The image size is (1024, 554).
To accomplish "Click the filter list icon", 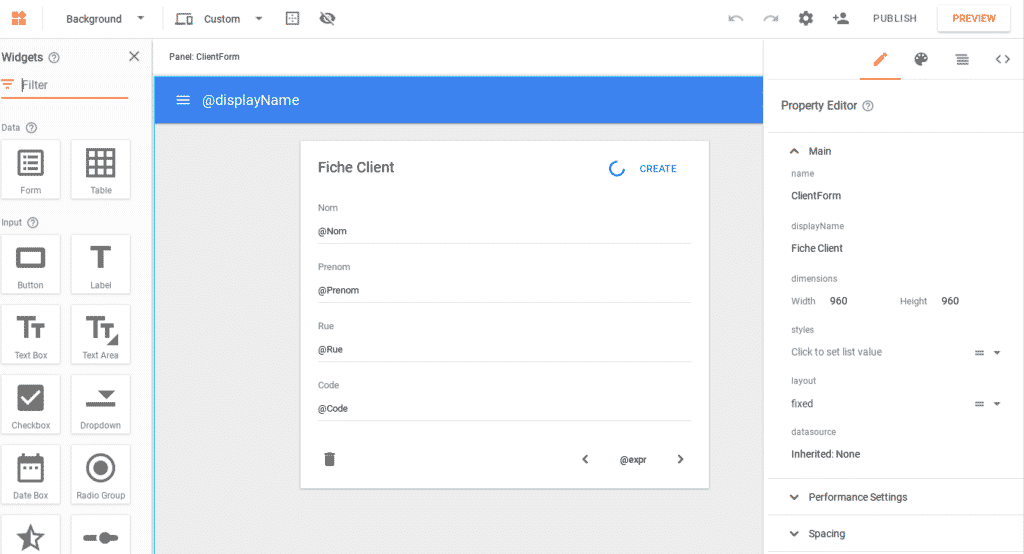I will (8, 84).
